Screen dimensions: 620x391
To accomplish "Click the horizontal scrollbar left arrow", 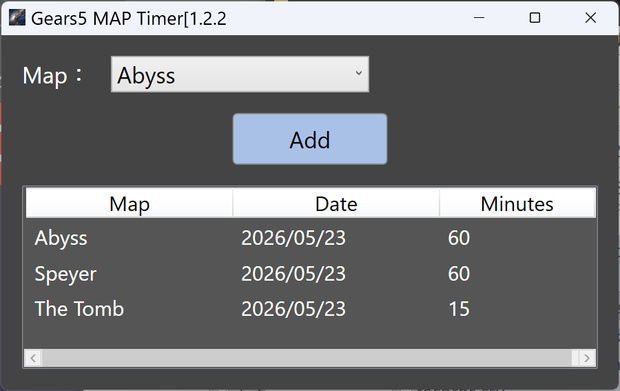I will pos(33,358).
